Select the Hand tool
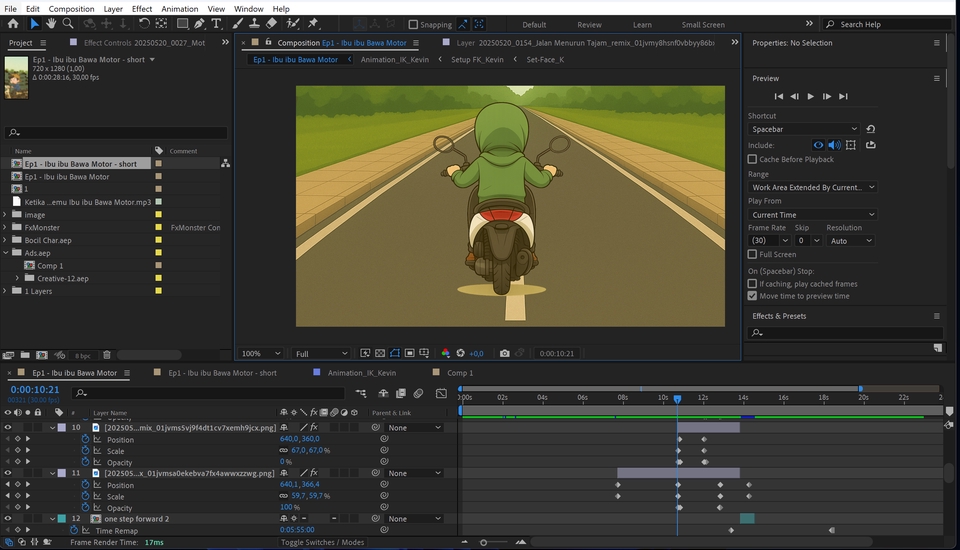 click(51, 24)
